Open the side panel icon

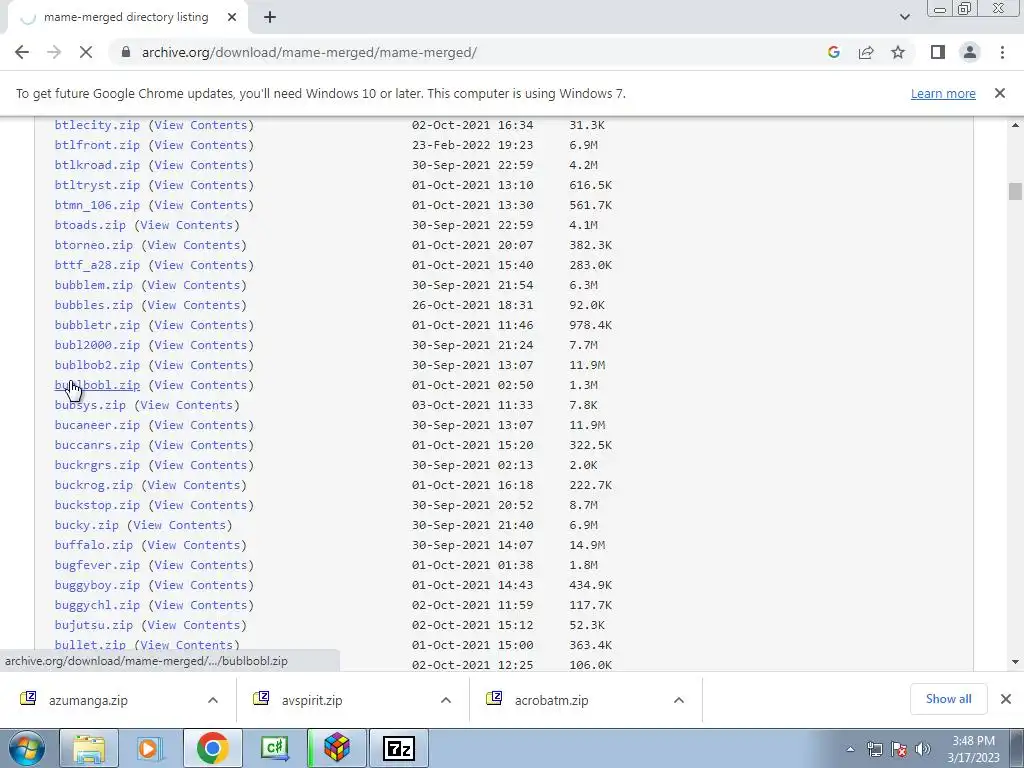pyautogui.click(x=938, y=52)
